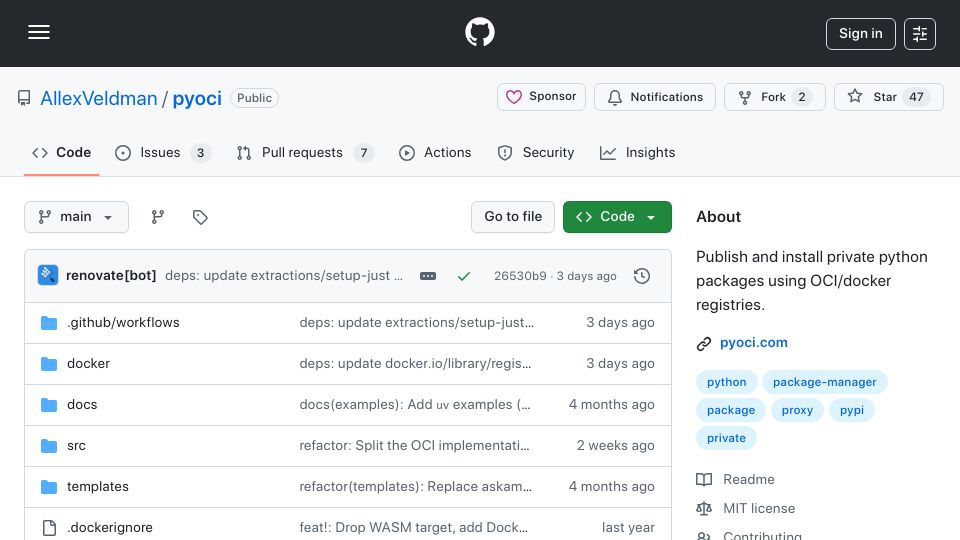Click the Fork count badge 2

point(801,97)
